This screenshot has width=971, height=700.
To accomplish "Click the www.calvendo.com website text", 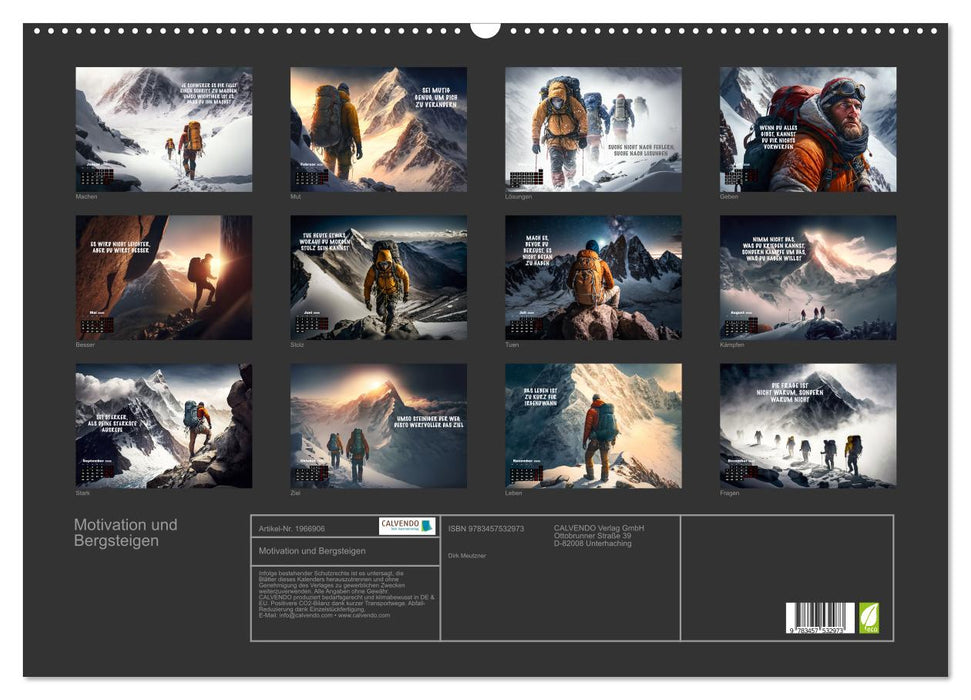I will [364, 615].
